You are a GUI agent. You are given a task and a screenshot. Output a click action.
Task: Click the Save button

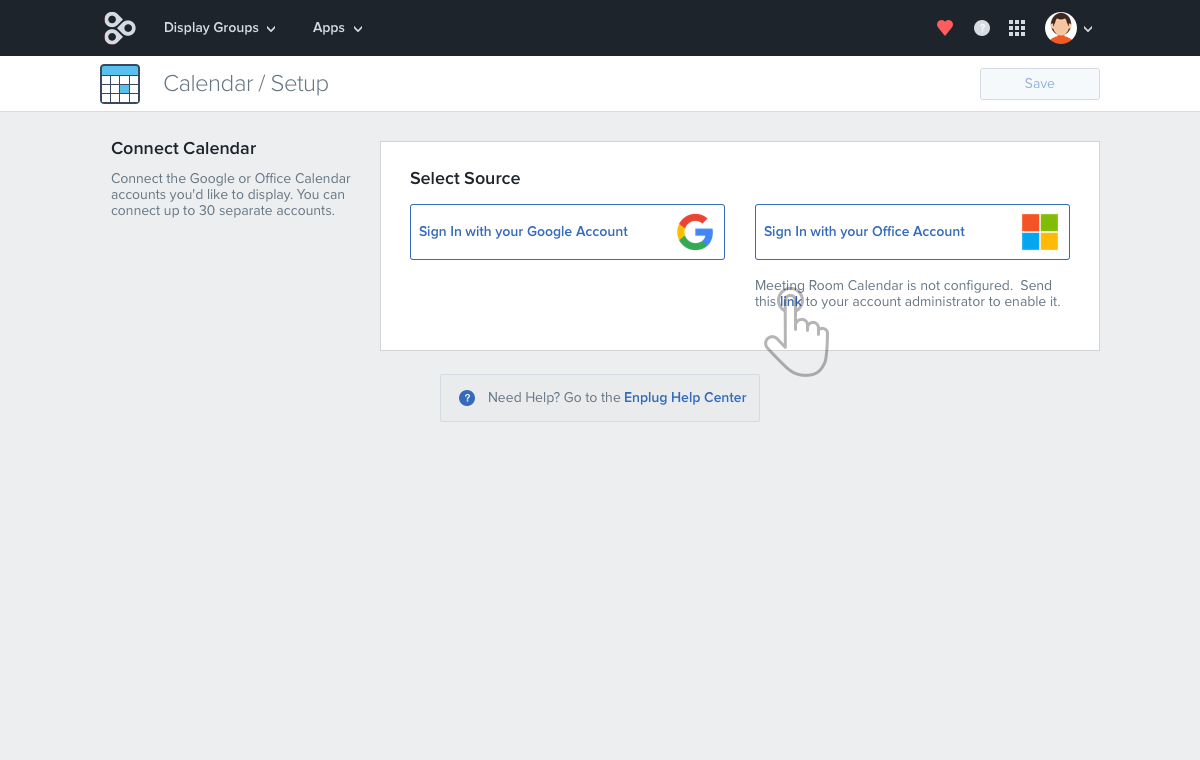pyautogui.click(x=1040, y=84)
